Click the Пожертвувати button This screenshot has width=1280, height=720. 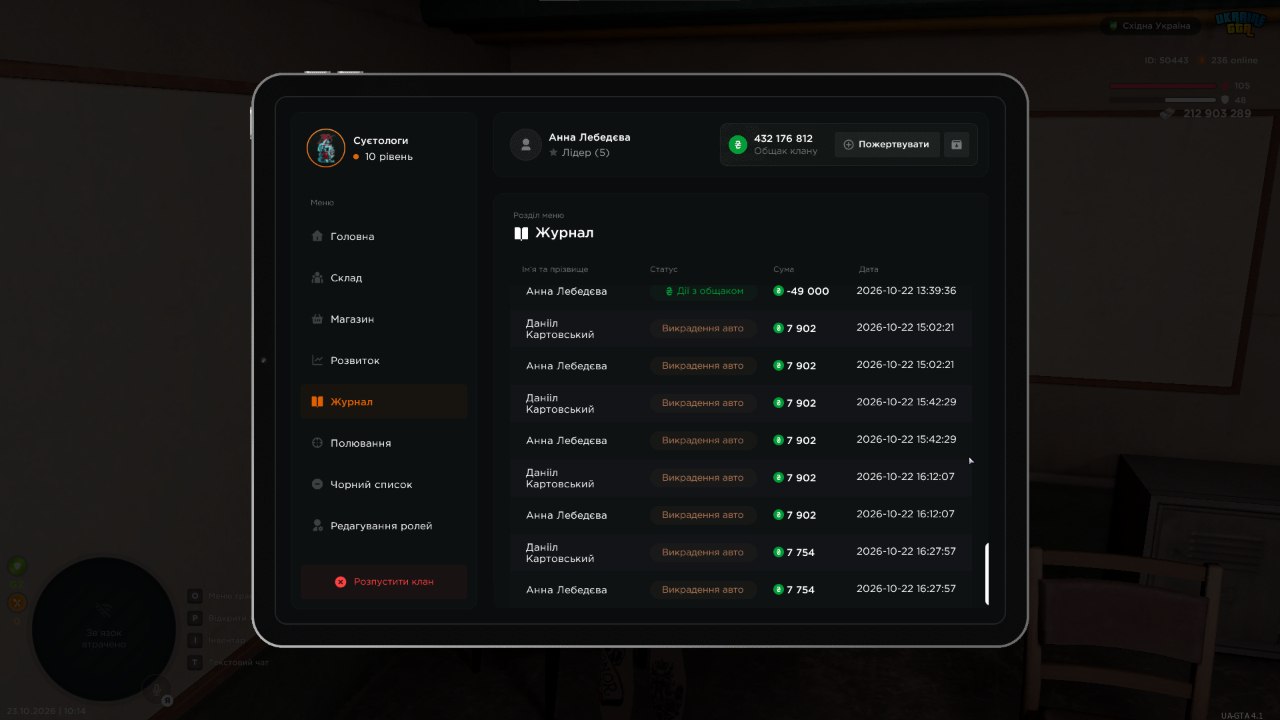887,145
